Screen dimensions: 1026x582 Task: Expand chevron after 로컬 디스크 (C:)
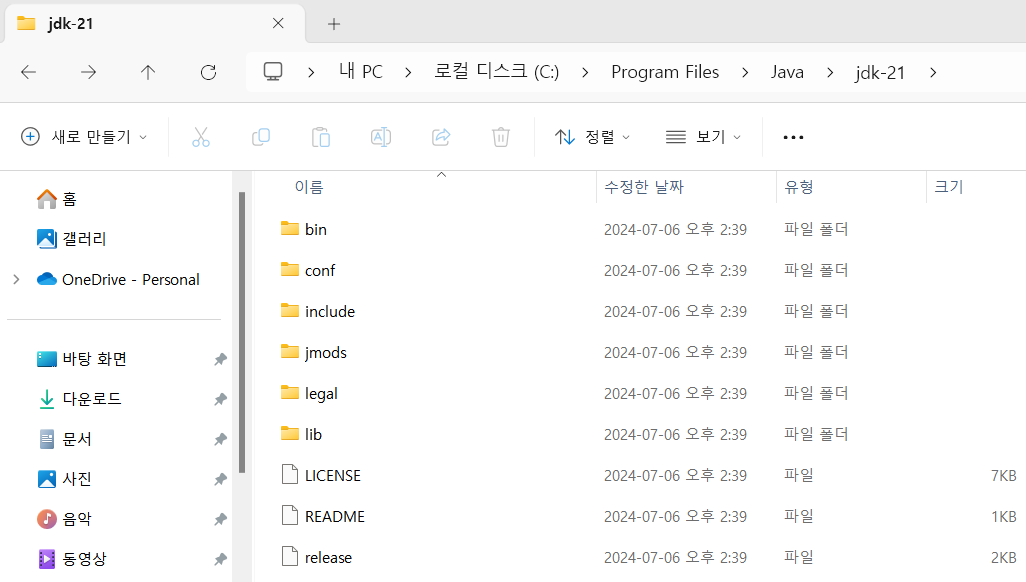pos(585,72)
